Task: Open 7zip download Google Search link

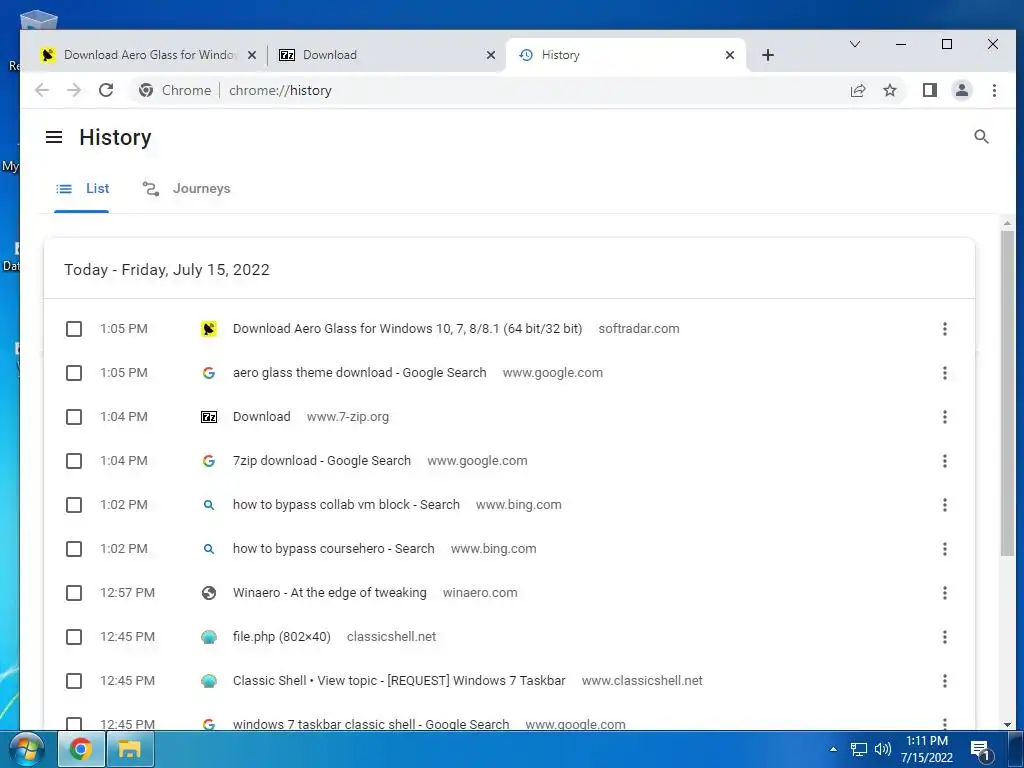Action: [x=322, y=461]
